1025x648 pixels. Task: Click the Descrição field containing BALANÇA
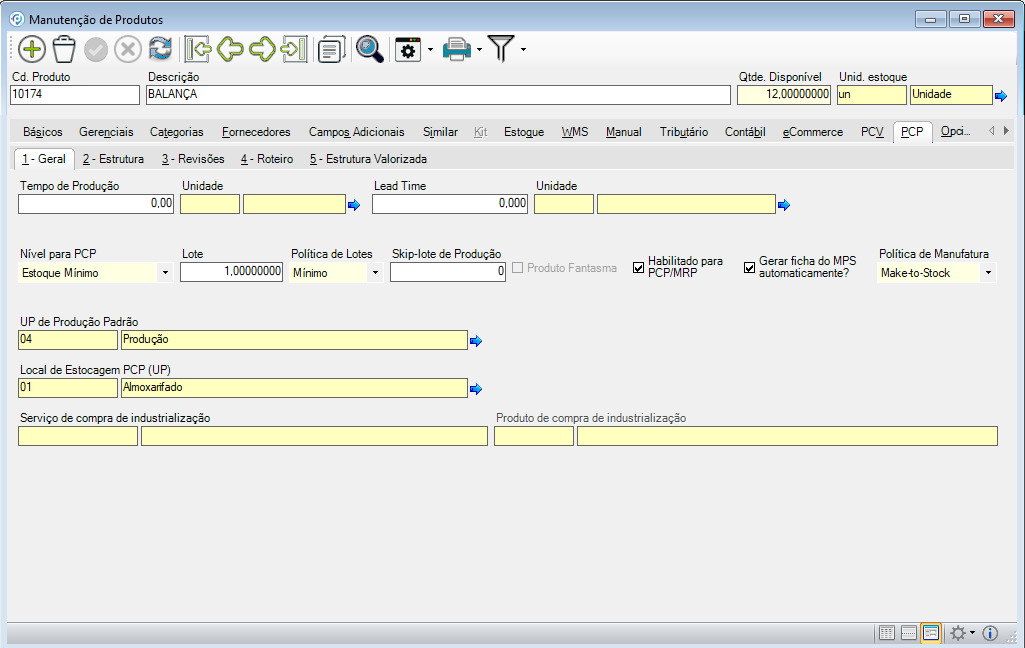coord(438,95)
